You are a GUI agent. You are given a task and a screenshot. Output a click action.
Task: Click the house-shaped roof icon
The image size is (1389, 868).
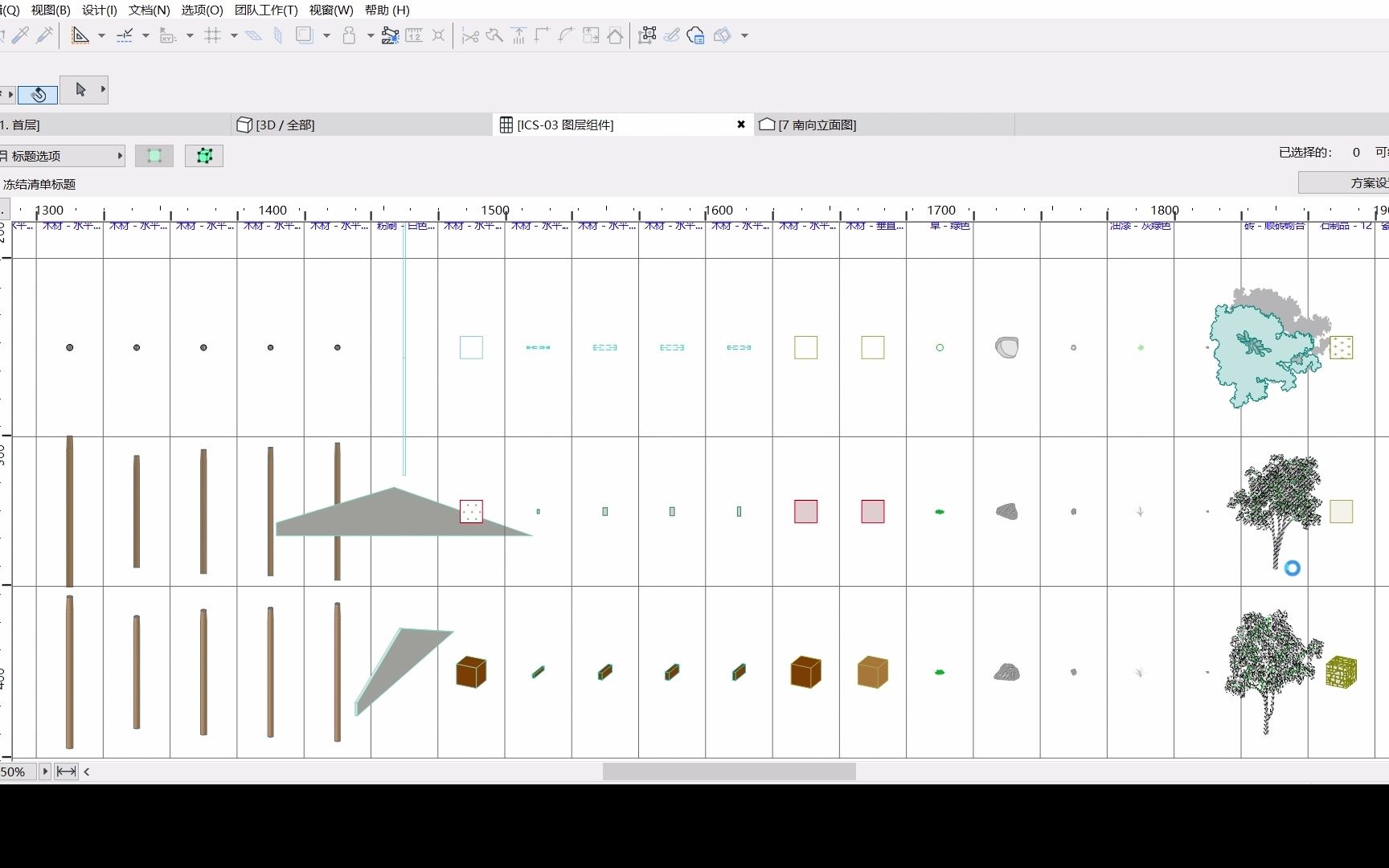coord(615,35)
